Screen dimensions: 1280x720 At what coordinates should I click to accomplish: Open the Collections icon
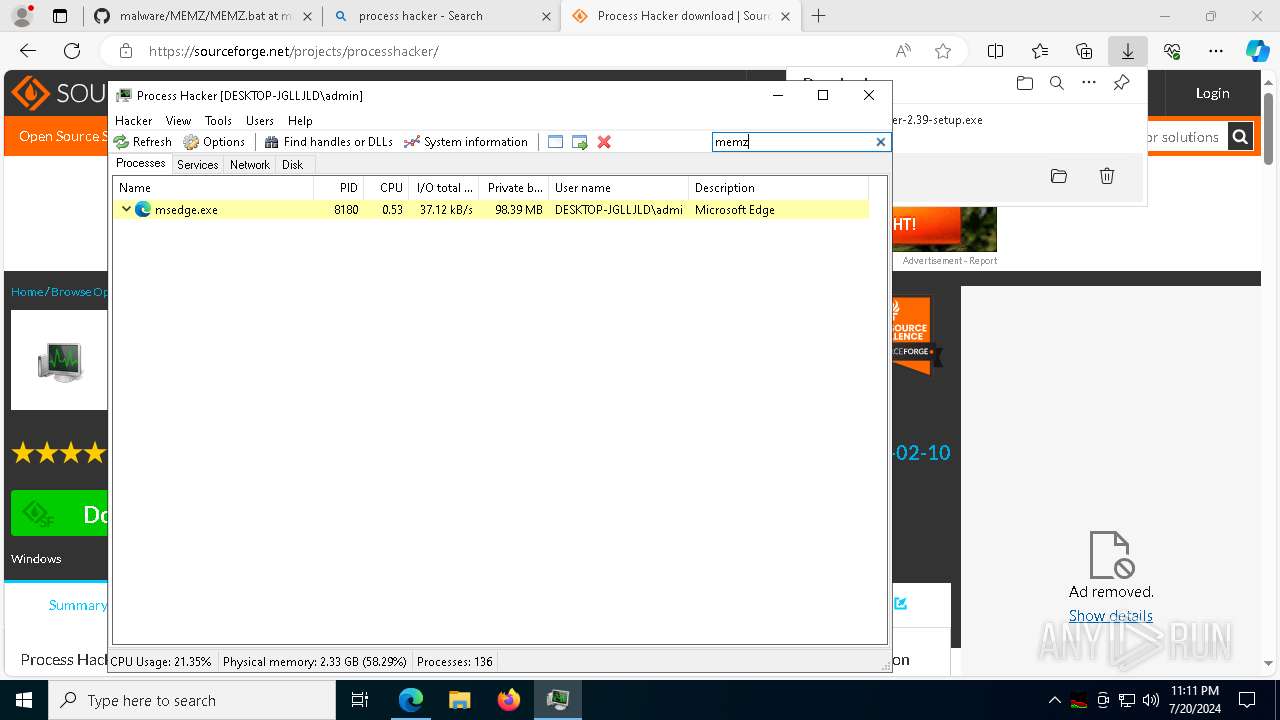1084,51
